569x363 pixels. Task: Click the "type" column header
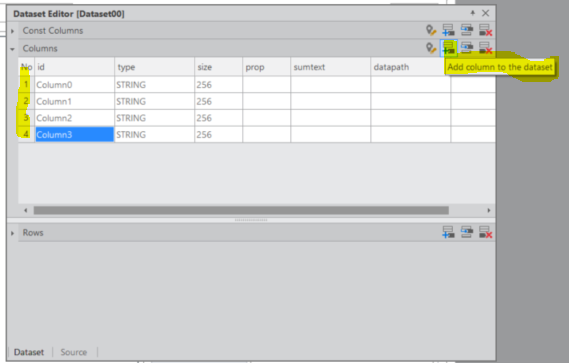pos(155,67)
